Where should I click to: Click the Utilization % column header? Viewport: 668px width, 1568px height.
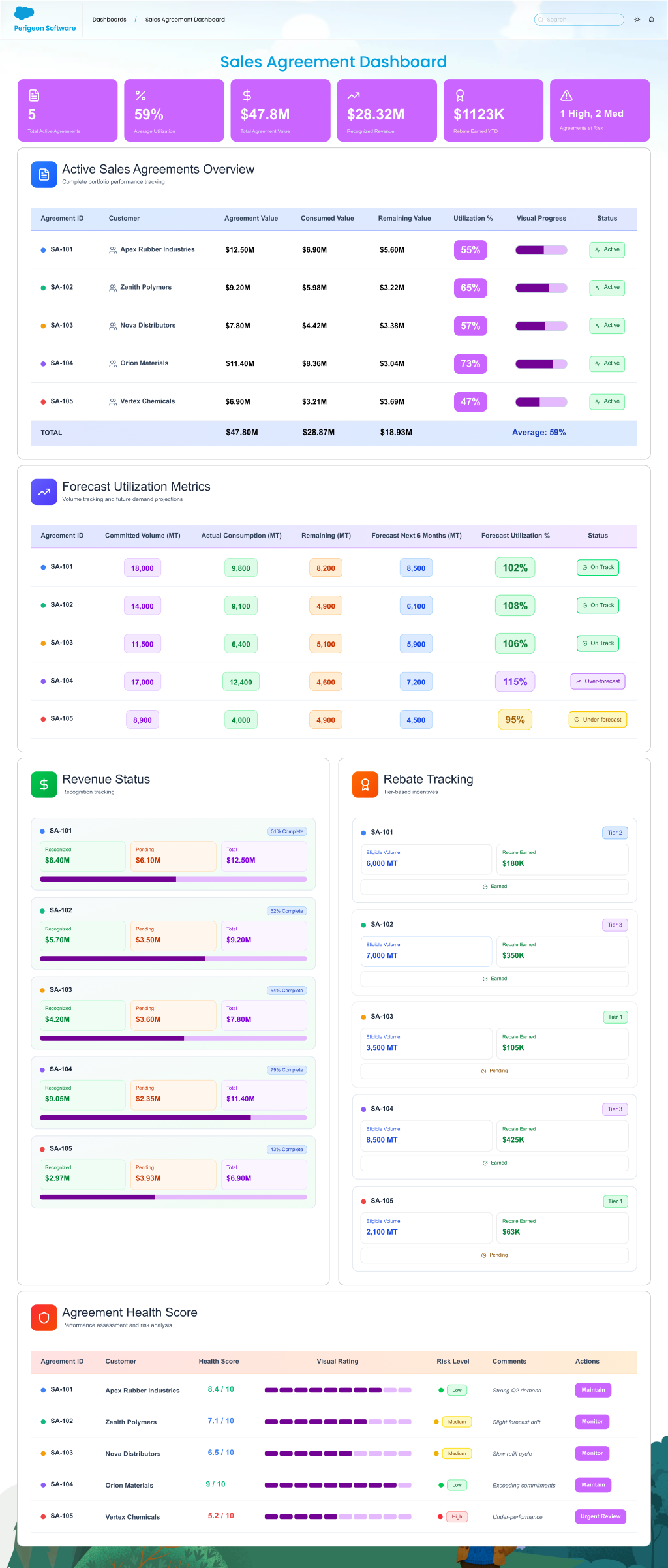pyautogui.click(x=473, y=219)
